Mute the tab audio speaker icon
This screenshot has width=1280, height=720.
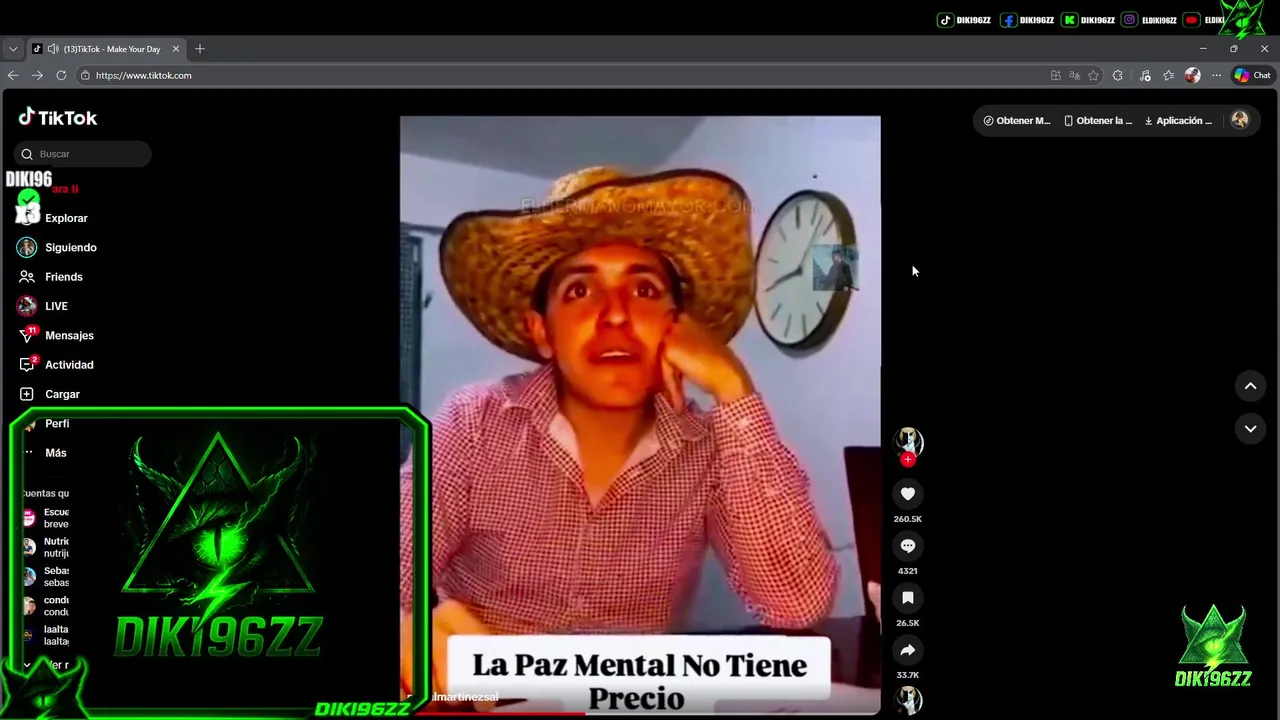53,48
